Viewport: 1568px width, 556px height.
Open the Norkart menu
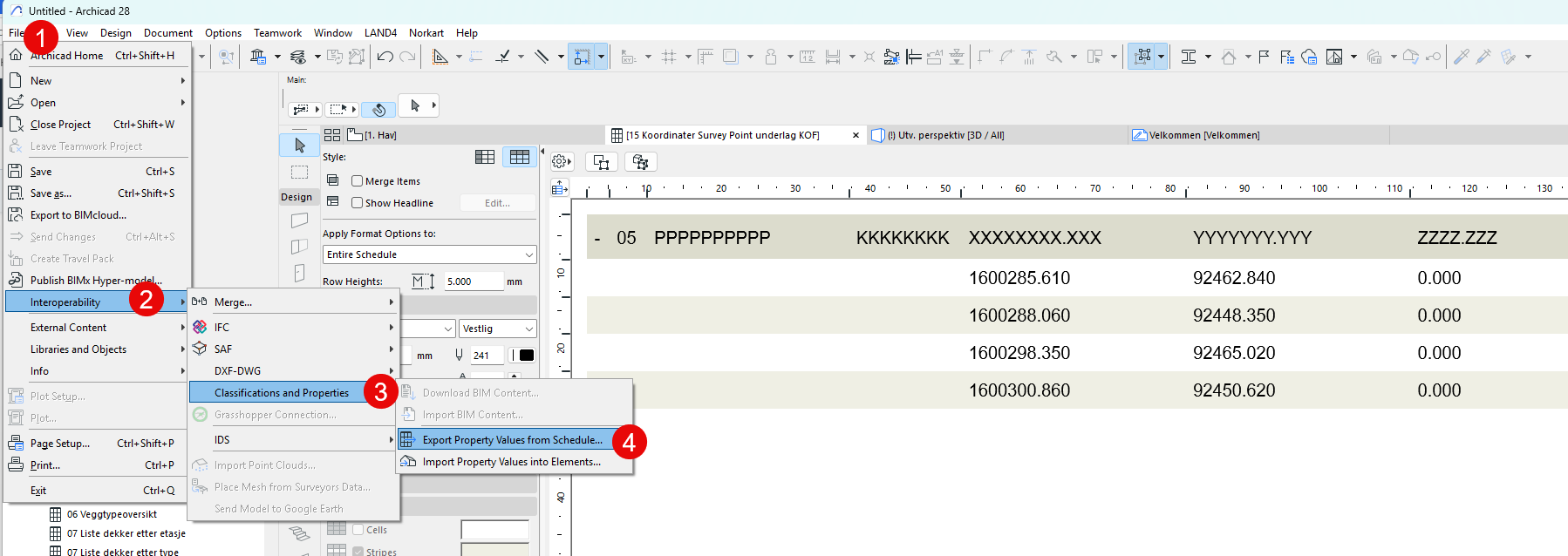[426, 33]
